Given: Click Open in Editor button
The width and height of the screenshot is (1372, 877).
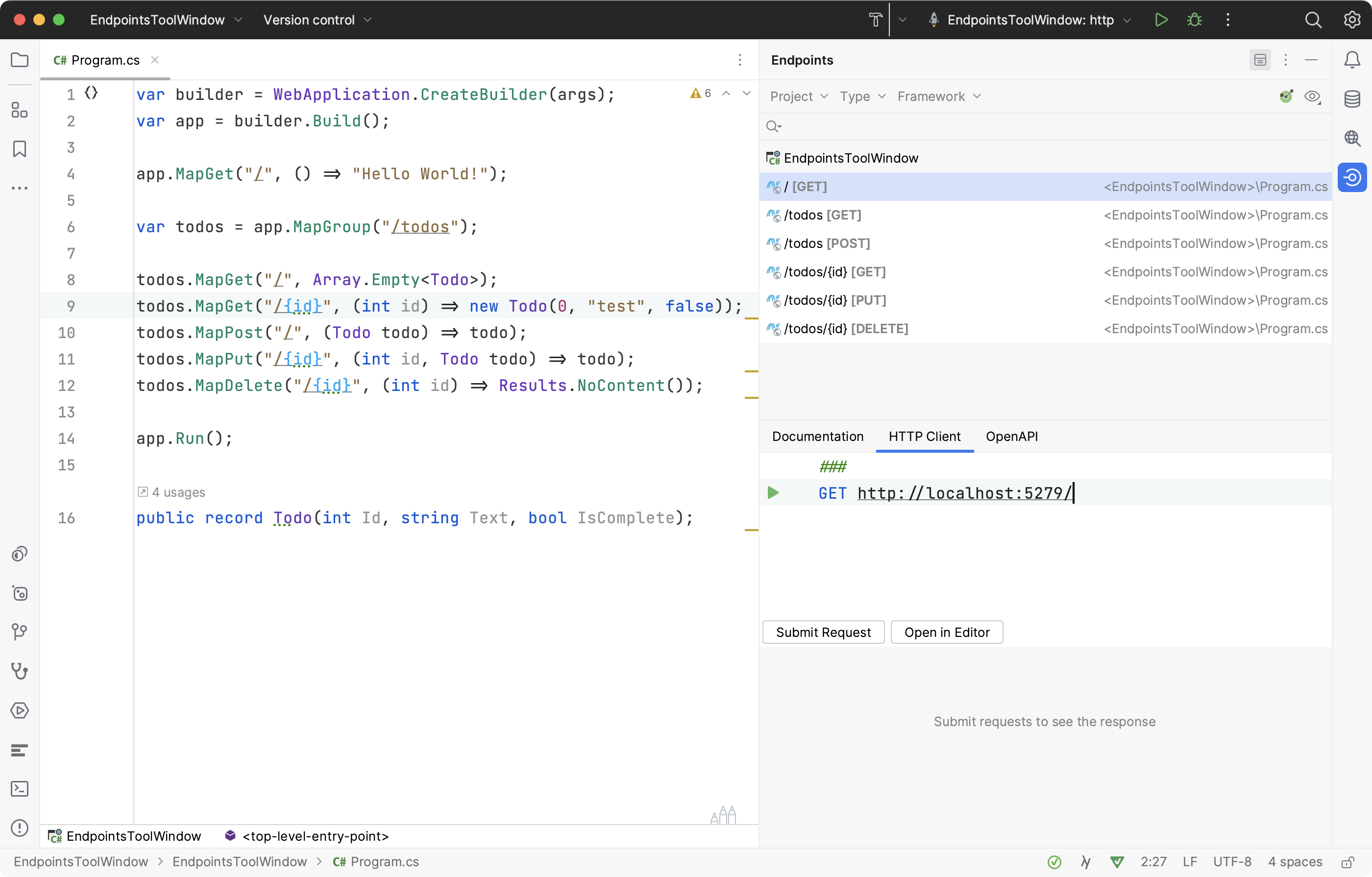Looking at the screenshot, I should [947, 632].
